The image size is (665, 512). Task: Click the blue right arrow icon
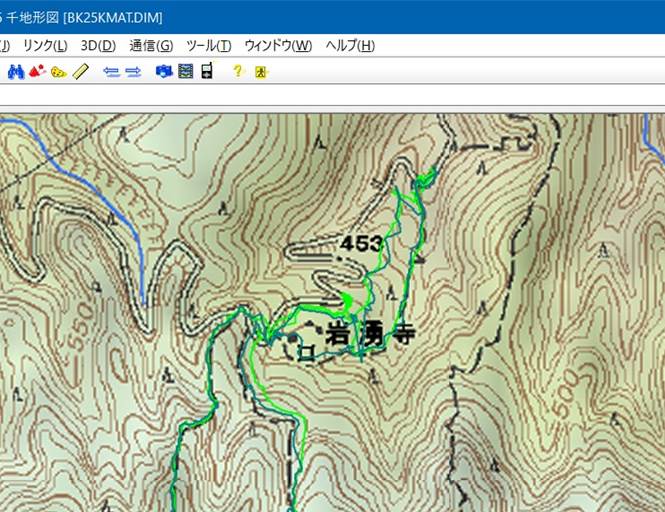133,72
